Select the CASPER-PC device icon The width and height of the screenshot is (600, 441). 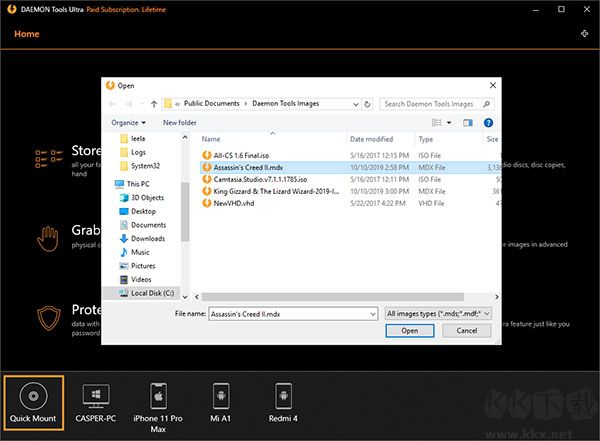point(96,396)
